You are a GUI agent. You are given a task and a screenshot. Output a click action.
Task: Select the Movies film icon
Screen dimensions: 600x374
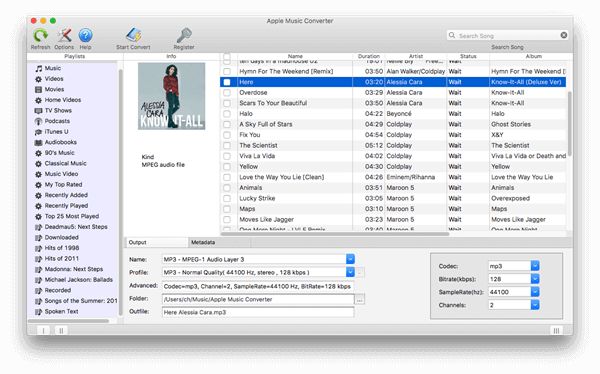pos(39,90)
